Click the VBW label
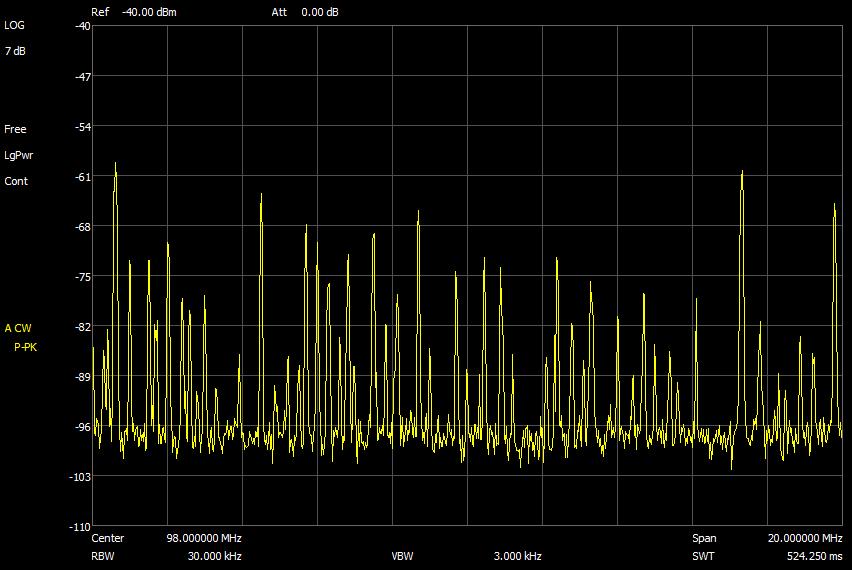 click(x=402, y=556)
